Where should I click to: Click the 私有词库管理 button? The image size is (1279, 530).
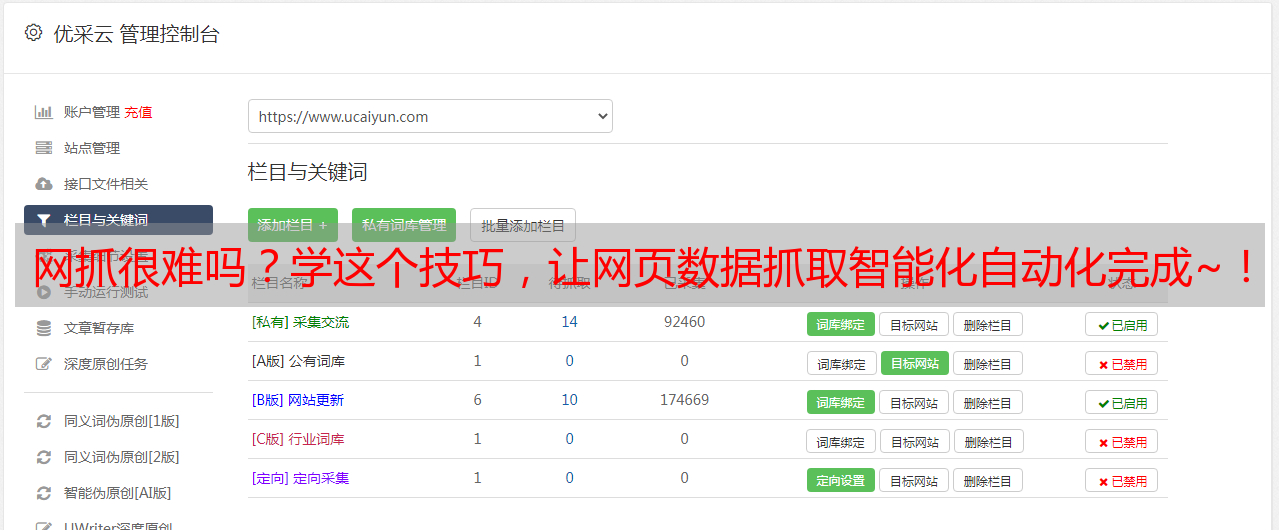(x=404, y=225)
